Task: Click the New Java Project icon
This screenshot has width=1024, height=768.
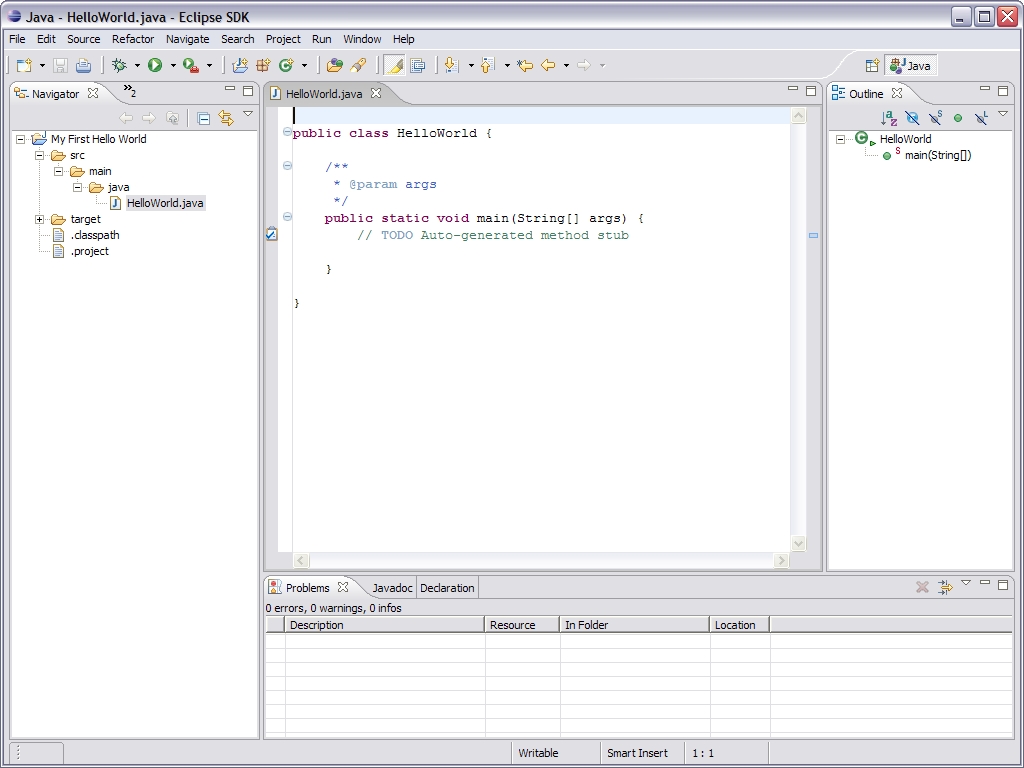Action: [x=240, y=65]
